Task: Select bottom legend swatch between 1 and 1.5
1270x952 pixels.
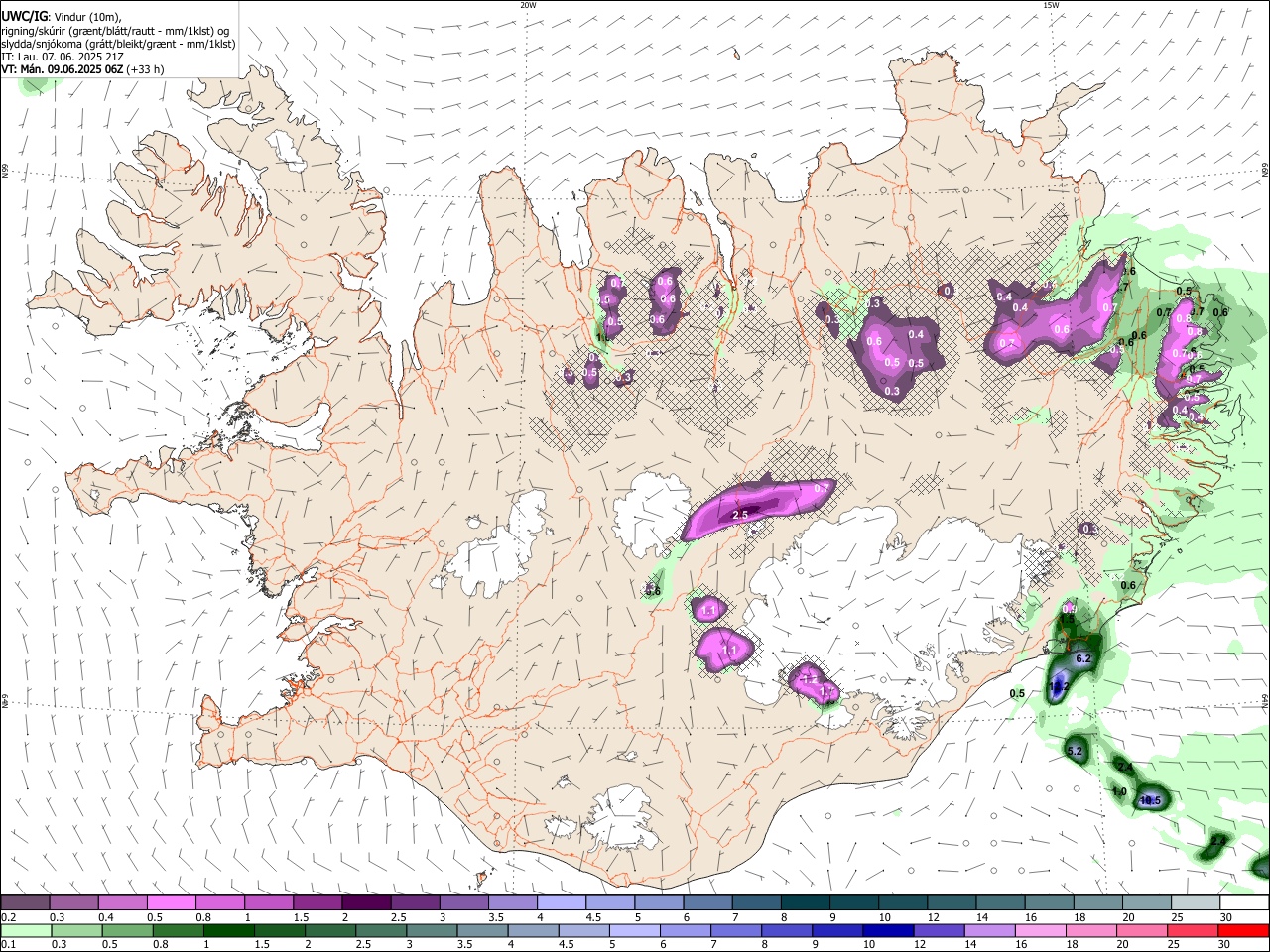Action: pyautogui.click(x=228, y=931)
